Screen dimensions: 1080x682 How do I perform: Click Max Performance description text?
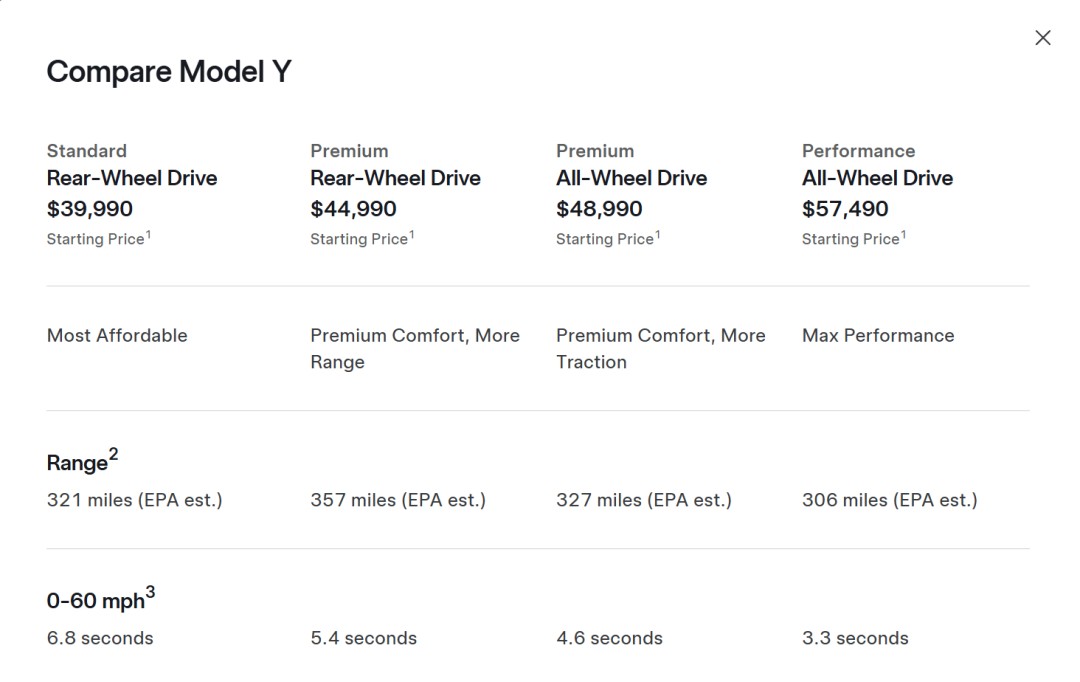point(878,336)
